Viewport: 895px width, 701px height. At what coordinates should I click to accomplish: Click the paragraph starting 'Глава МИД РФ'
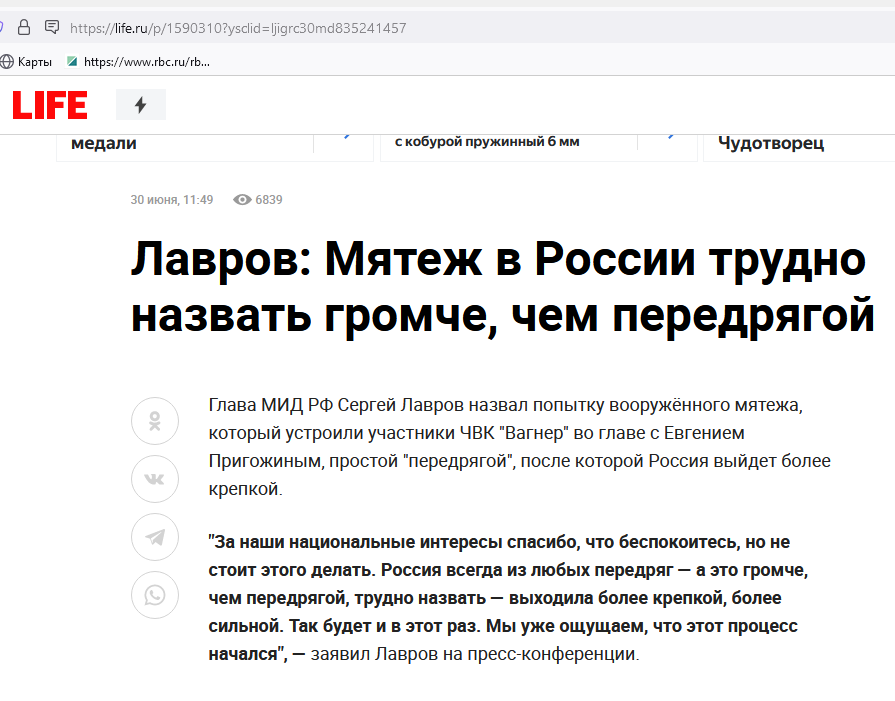tap(519, 446)
